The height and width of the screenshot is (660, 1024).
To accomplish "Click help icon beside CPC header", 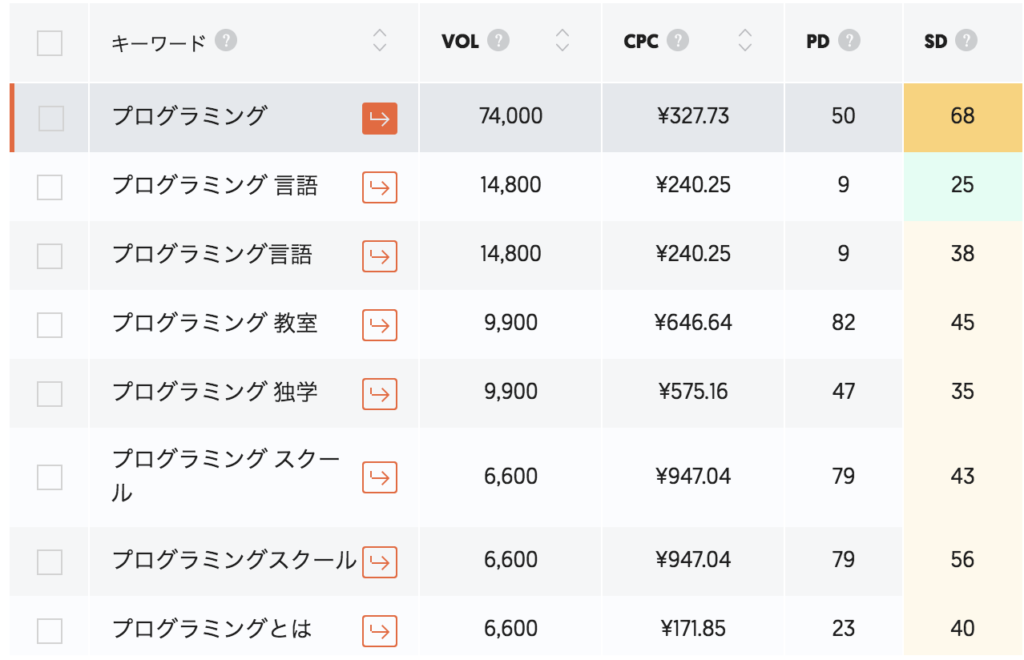I will click(679, 41).
